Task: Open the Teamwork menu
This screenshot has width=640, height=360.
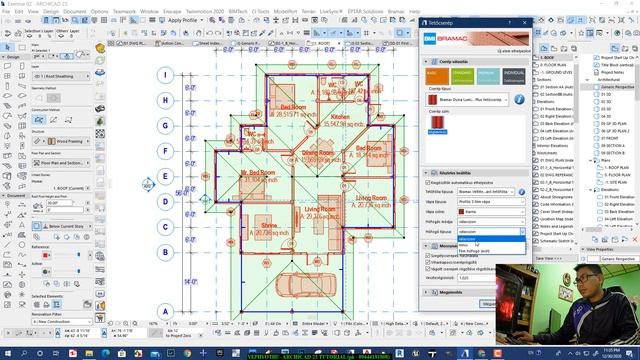Action: [124, 11]
